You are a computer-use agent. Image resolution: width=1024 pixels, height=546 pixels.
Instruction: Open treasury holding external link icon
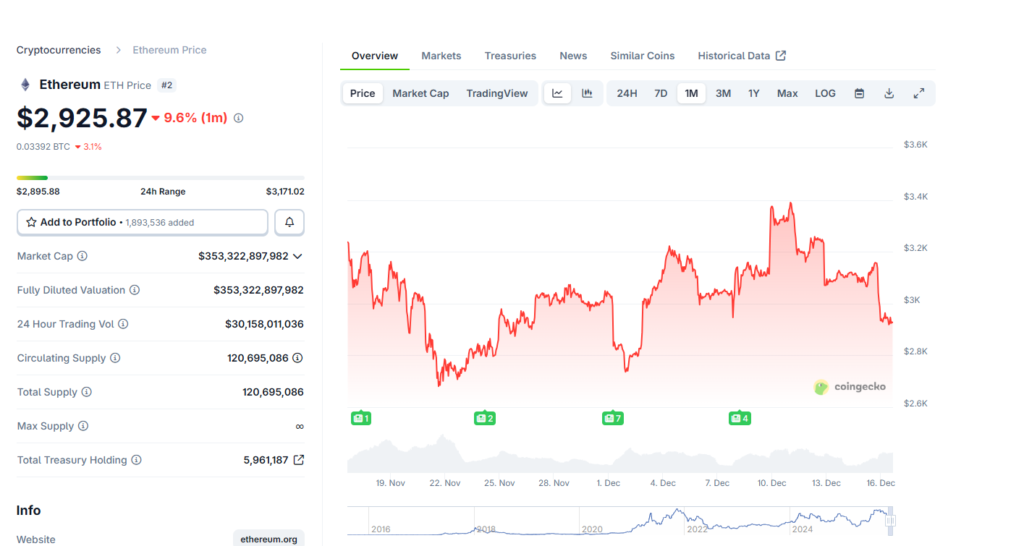[298, 460]
